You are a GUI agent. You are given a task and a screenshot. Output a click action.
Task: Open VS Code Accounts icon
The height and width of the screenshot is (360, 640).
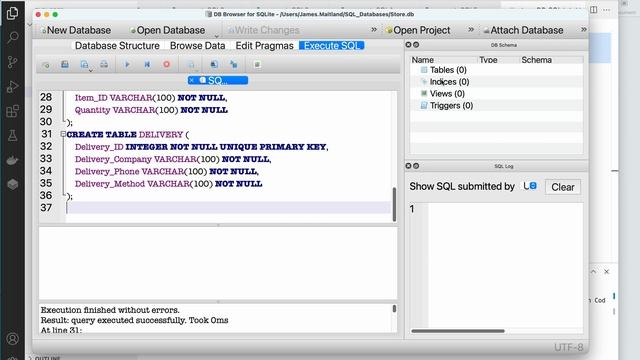(x=13, y=339)
